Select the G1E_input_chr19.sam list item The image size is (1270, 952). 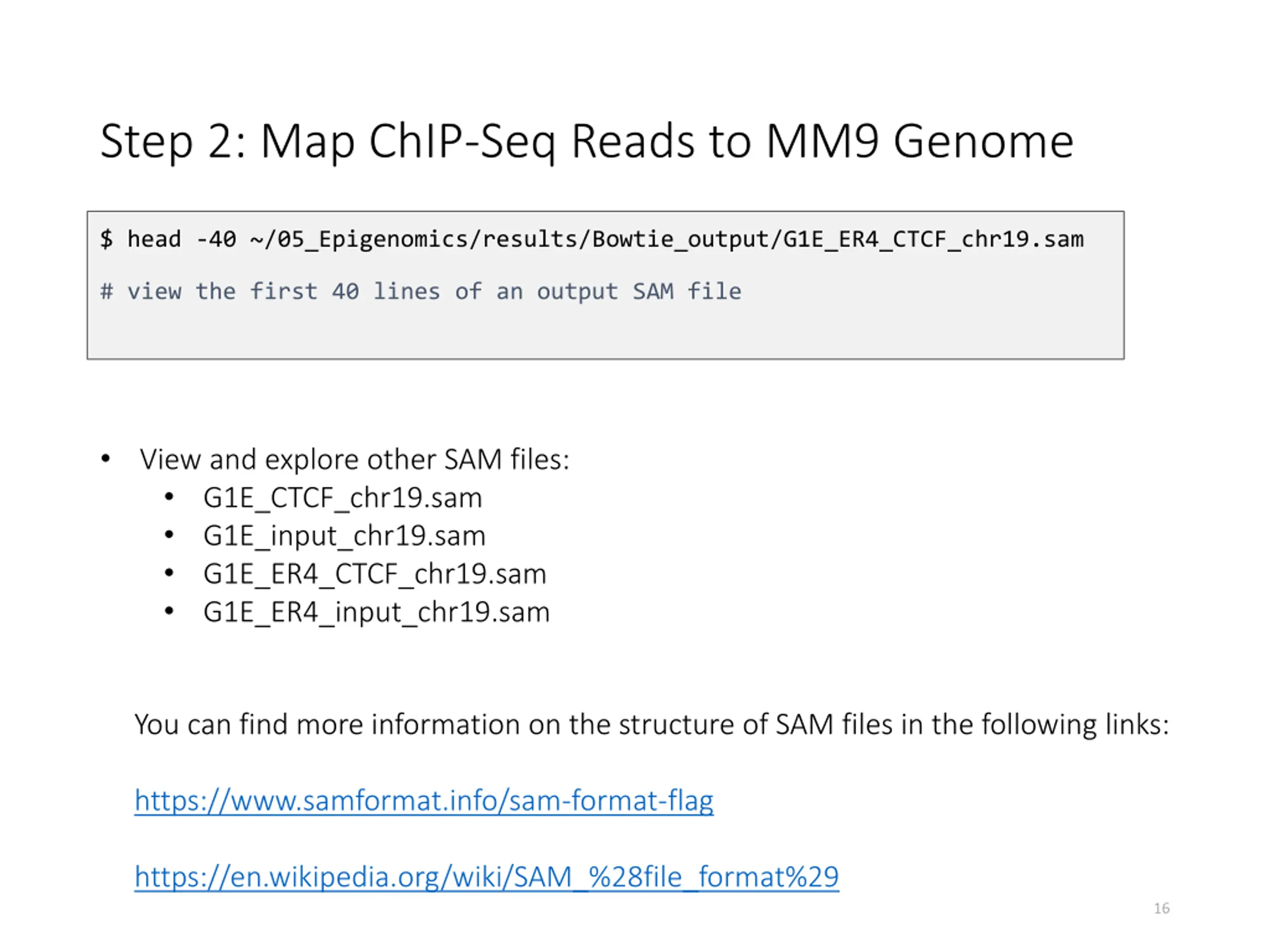(x=344, y=536)
